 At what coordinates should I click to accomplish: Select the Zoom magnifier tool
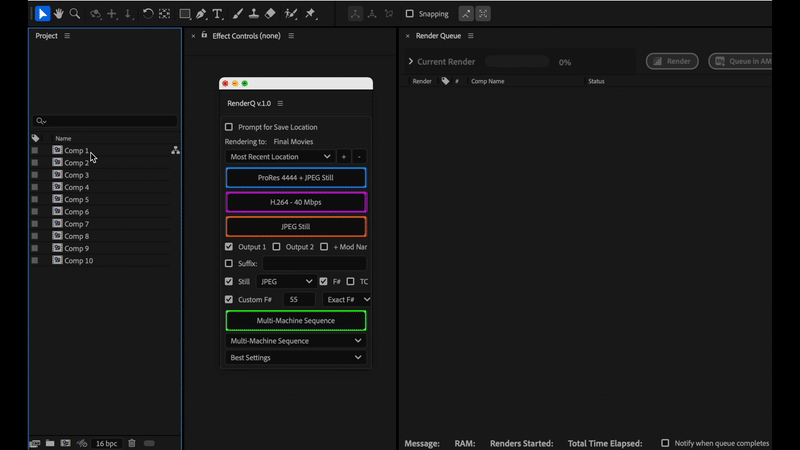[x=75, y=14]
